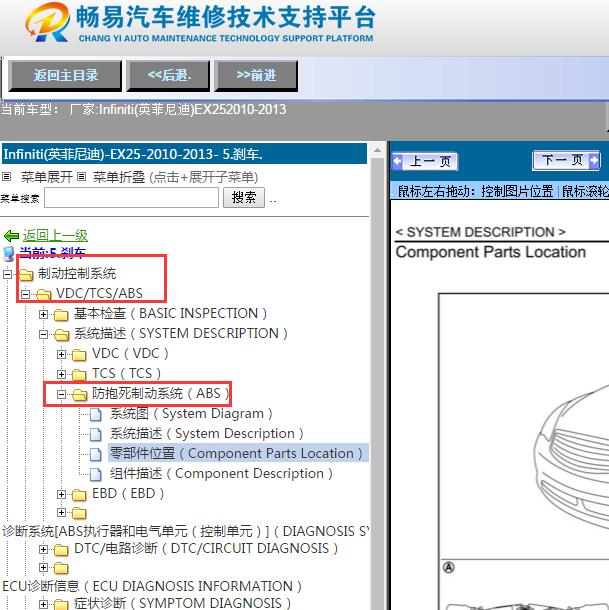Click the 基本检查 folder icon

click(x=61, y=314)
